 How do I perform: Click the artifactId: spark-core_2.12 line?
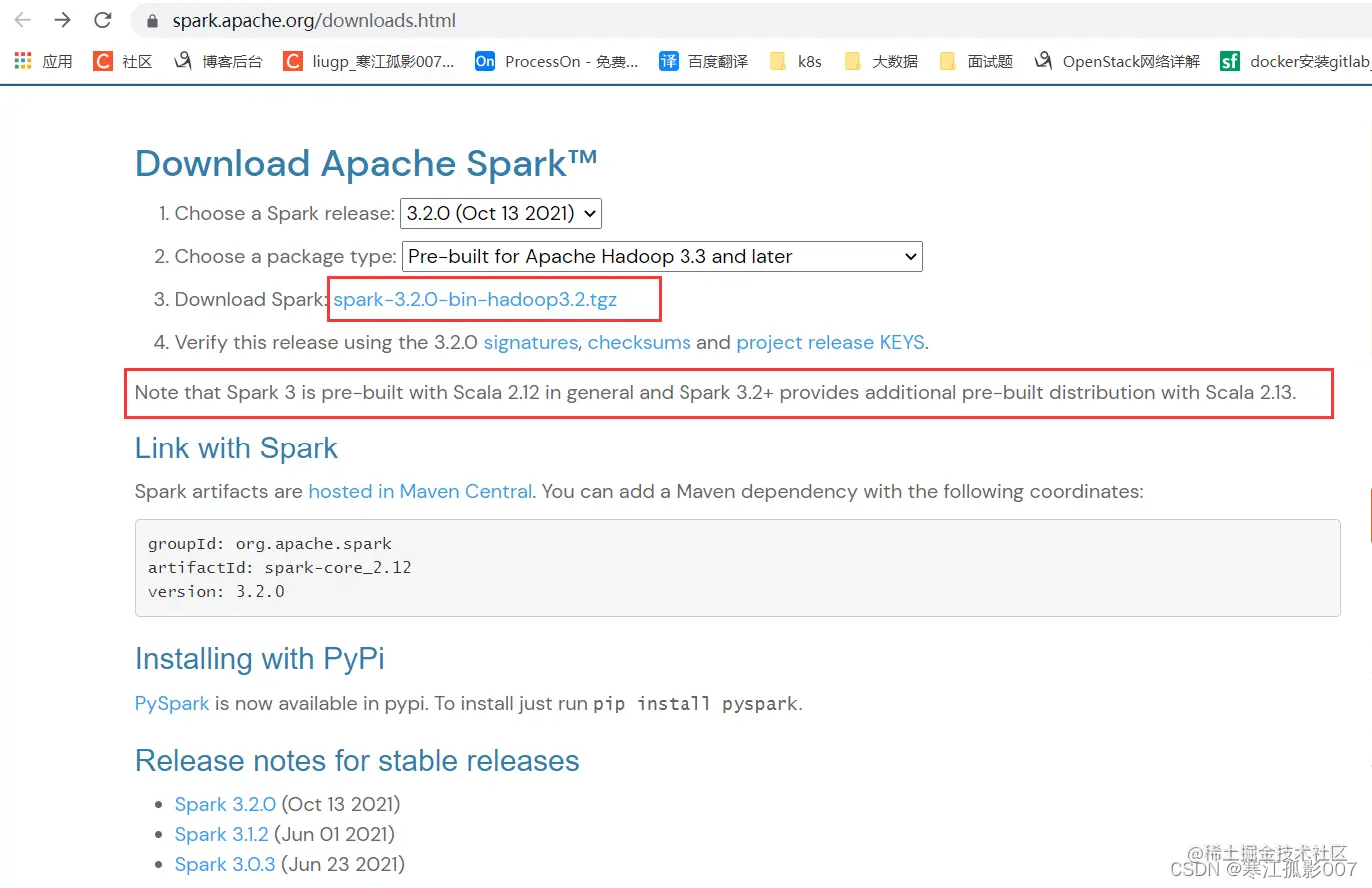[280, 568]
